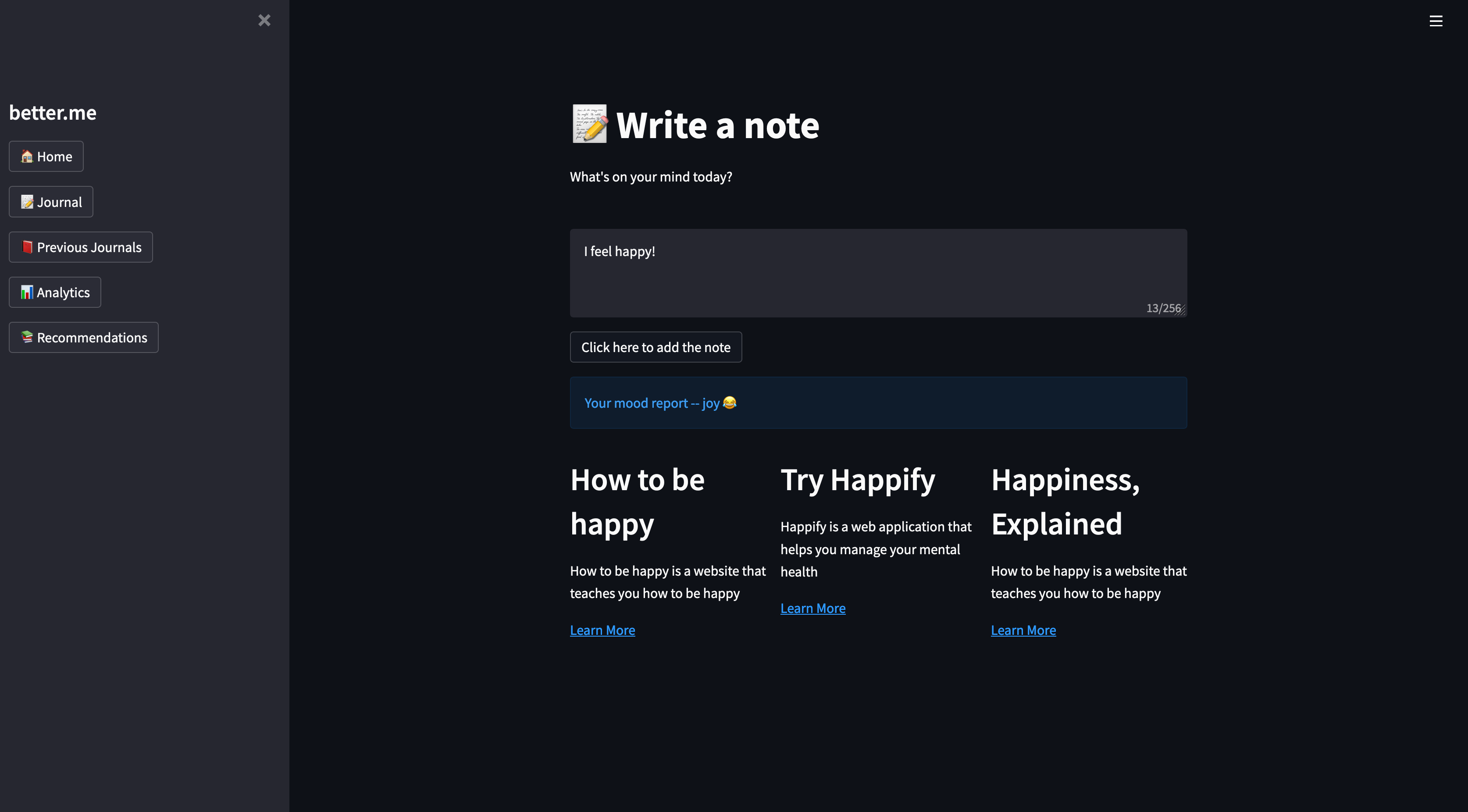
Task: Navigate to Recommendations page
Action: point(92,338)
